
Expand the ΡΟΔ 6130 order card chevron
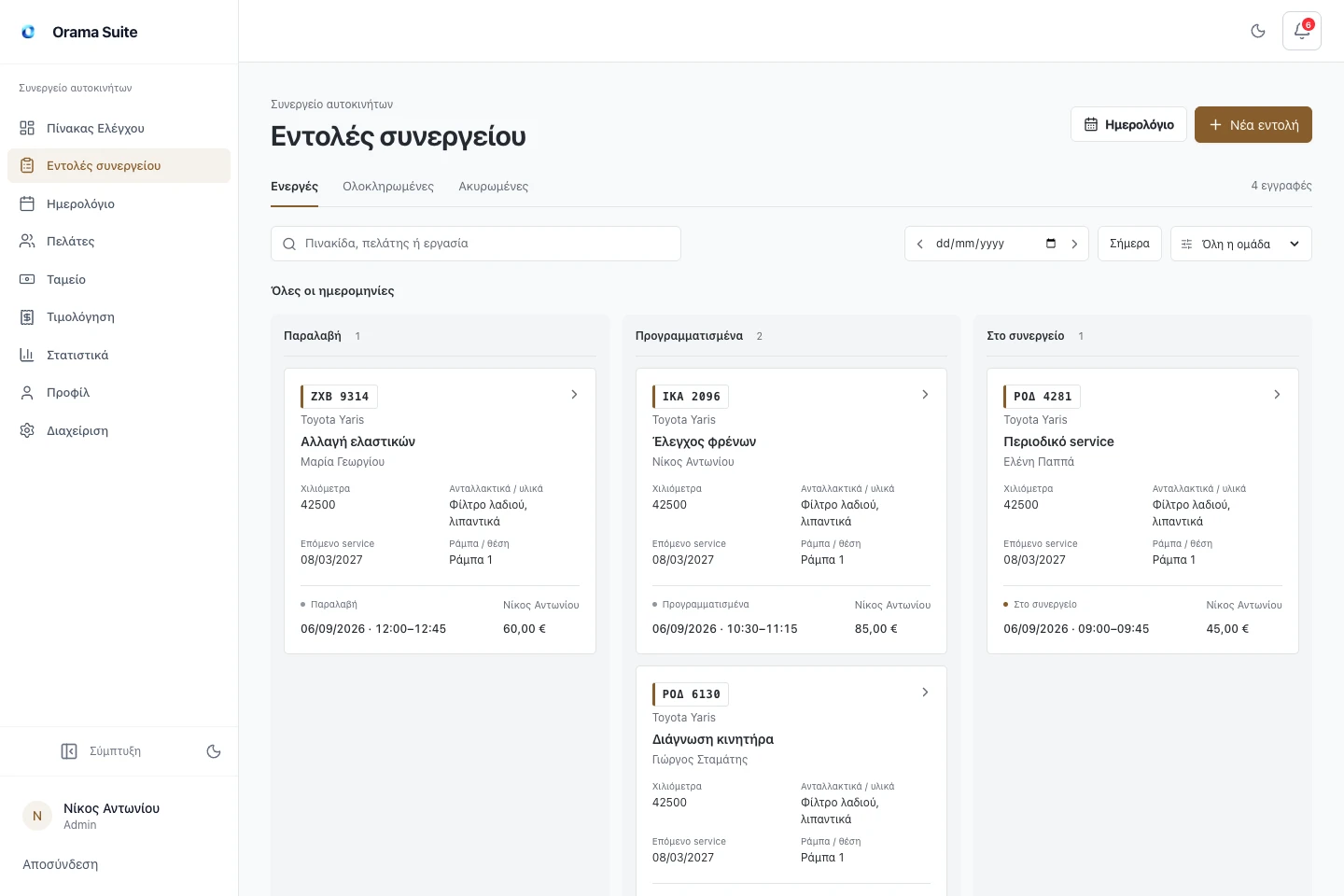pos(925,693)
